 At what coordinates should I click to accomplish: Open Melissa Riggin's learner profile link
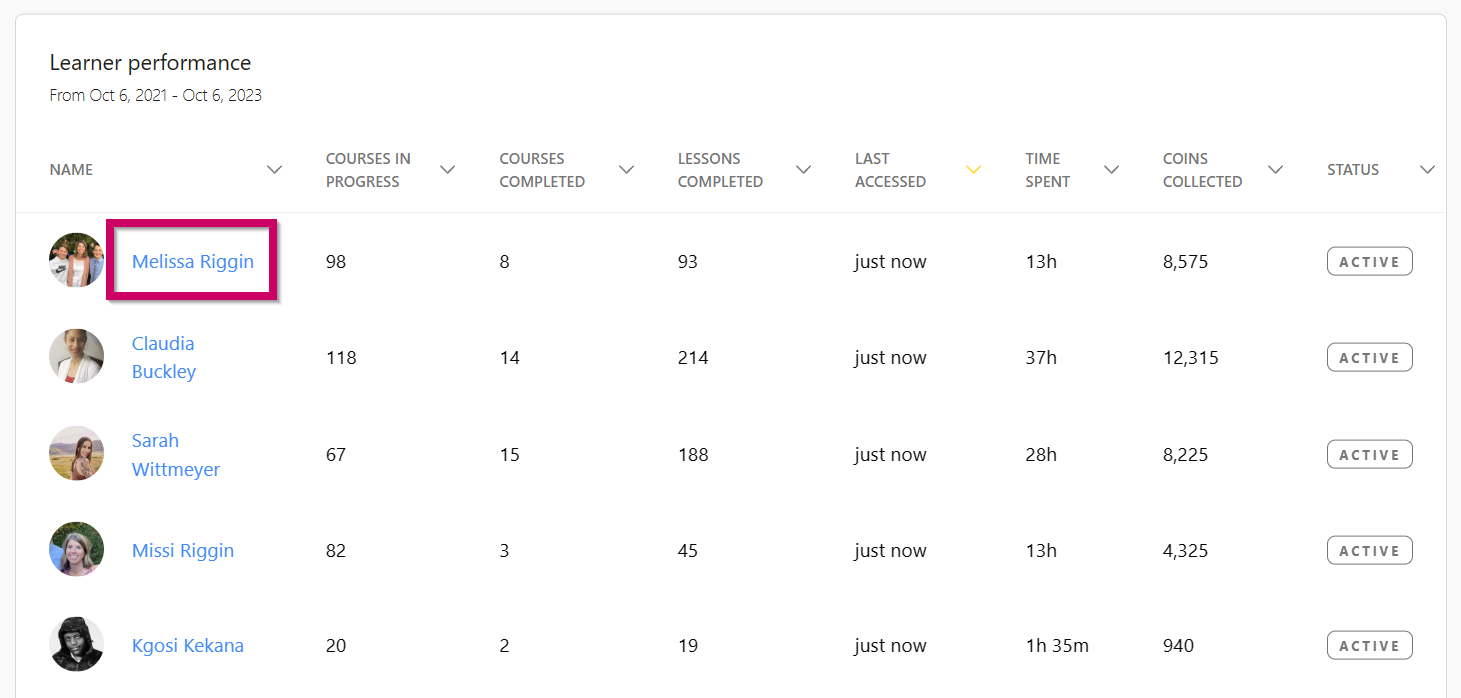(x=193, y=262)
